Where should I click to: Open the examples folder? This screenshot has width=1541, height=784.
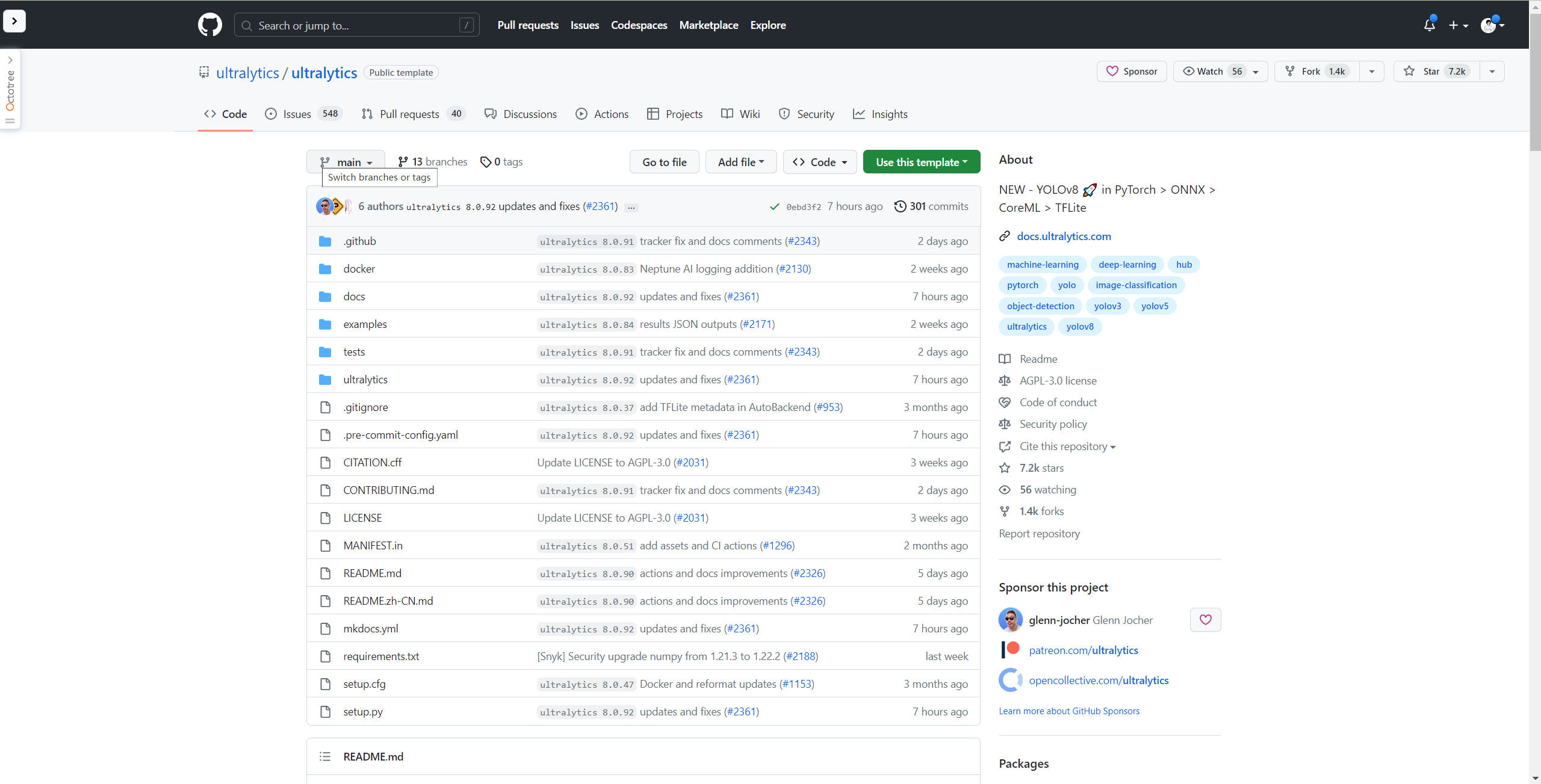pyautogui.click(x=365, y=324)
